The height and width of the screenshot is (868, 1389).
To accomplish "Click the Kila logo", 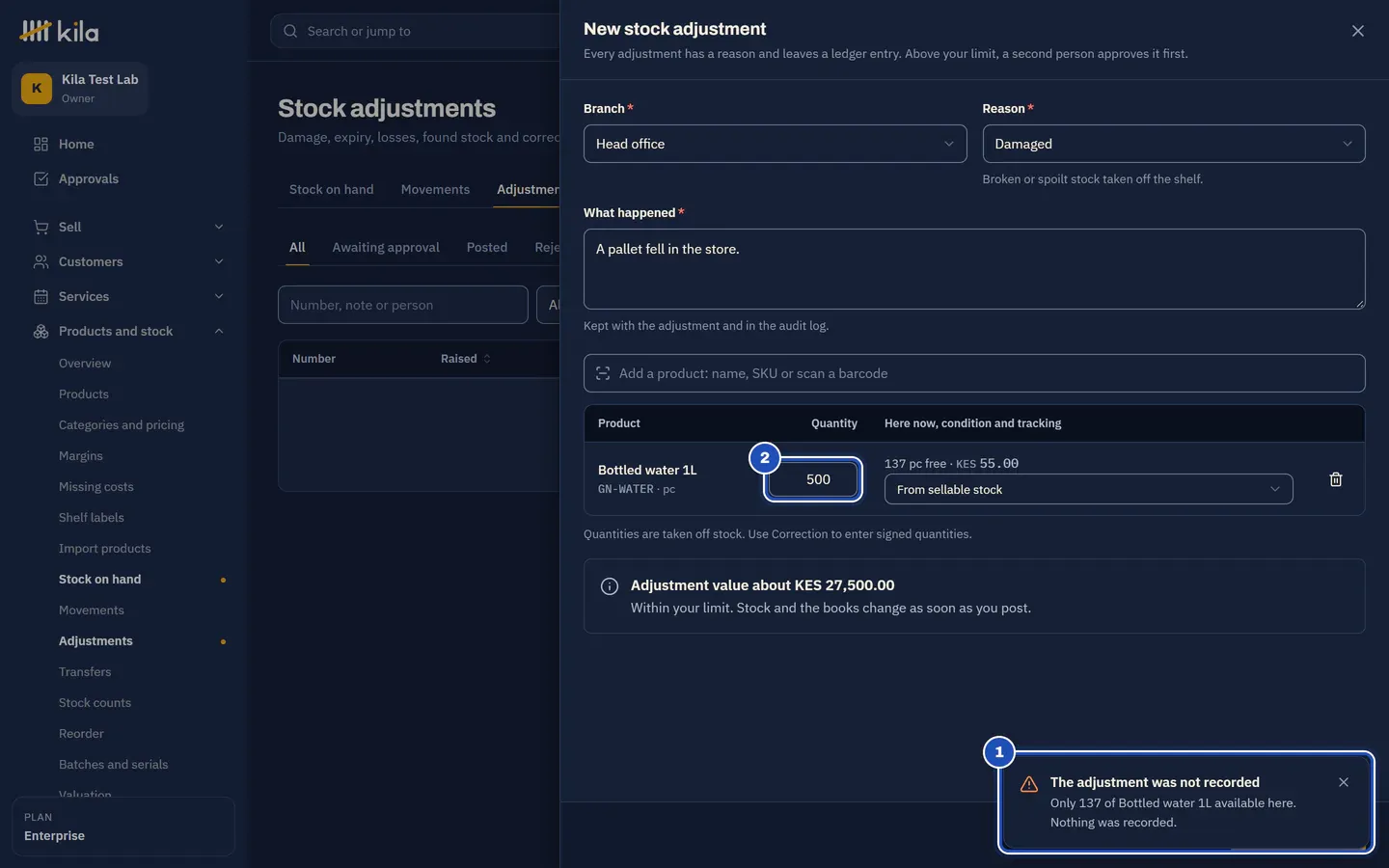I will pos(59,31).
